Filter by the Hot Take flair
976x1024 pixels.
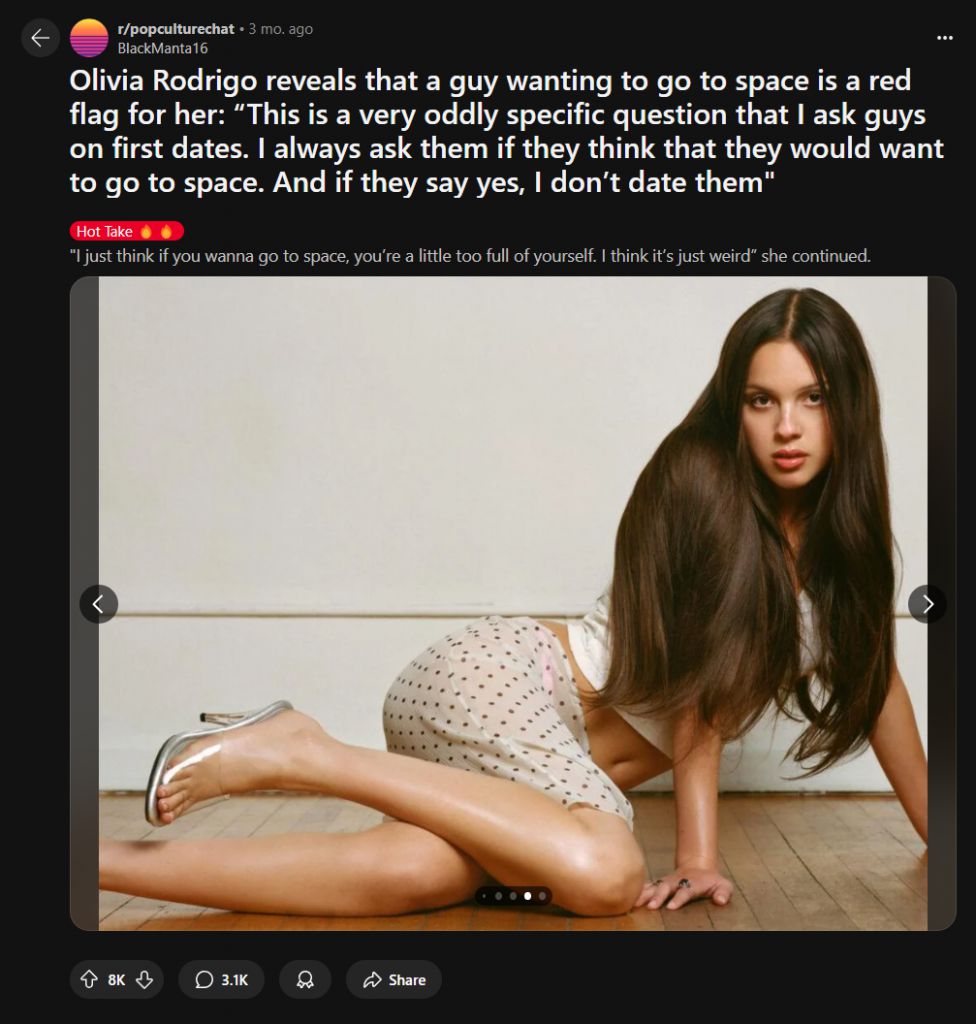127,231
